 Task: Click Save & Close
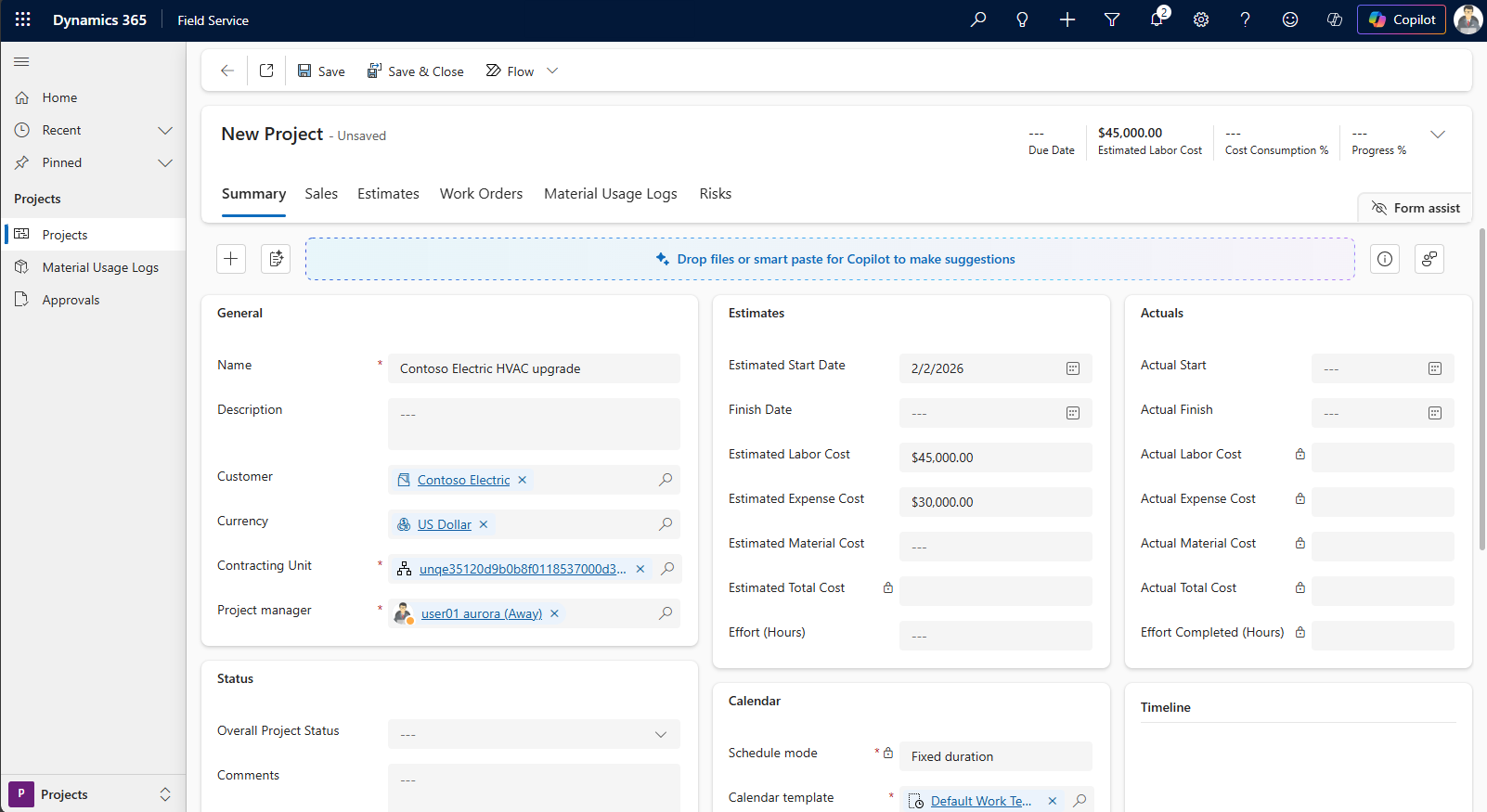415,71
